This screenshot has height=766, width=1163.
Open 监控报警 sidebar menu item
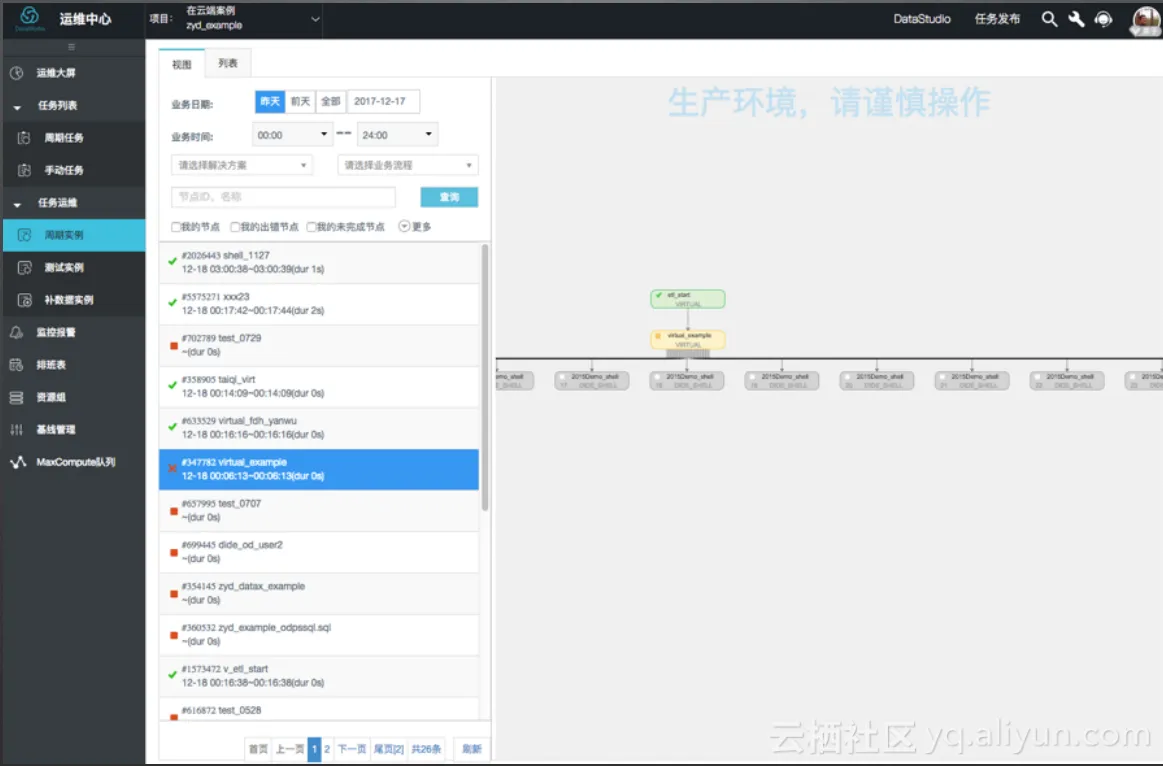coord(74,332)
